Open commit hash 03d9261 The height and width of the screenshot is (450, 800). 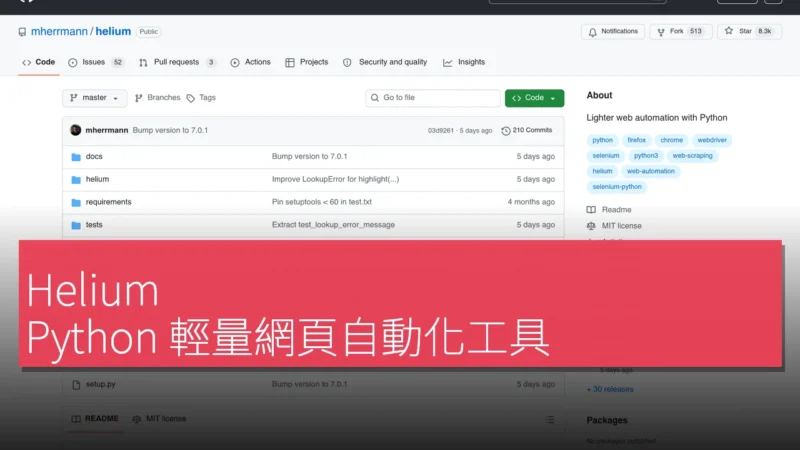coord(440,131)
